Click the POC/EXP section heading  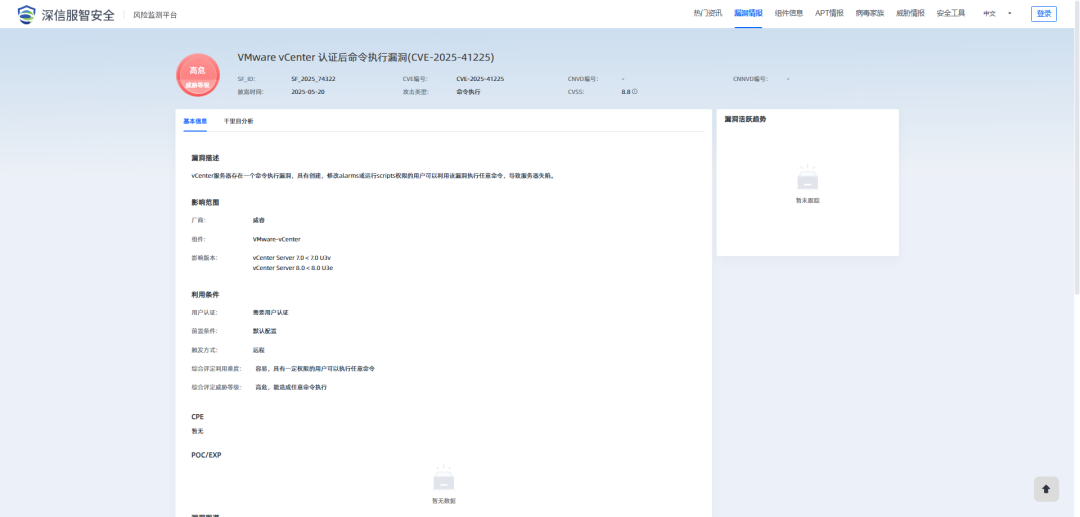coord(206,455)
